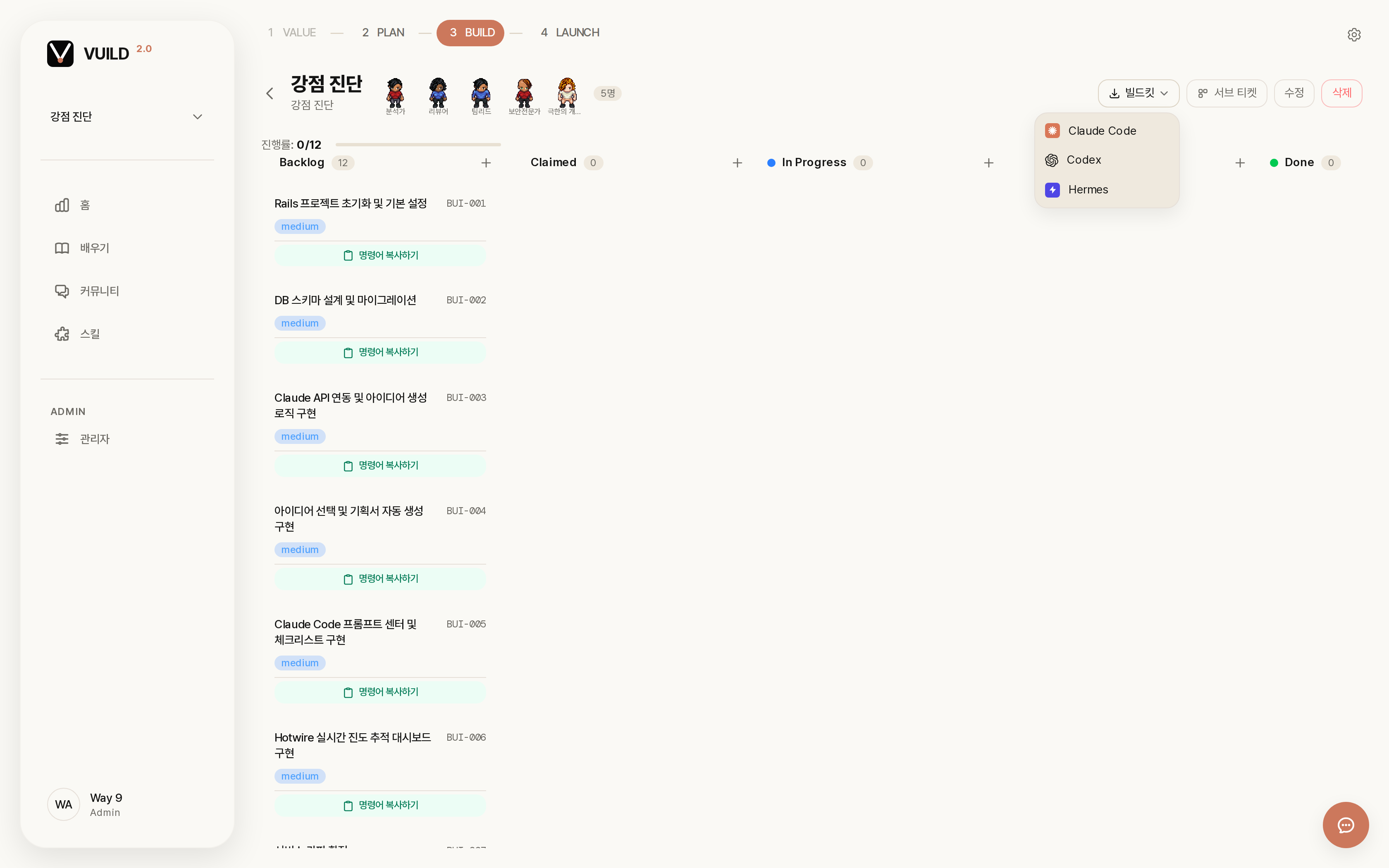Click the 진행률 progress bar
The width and height of the screenshot is (1389, 868).
[418, 145]
